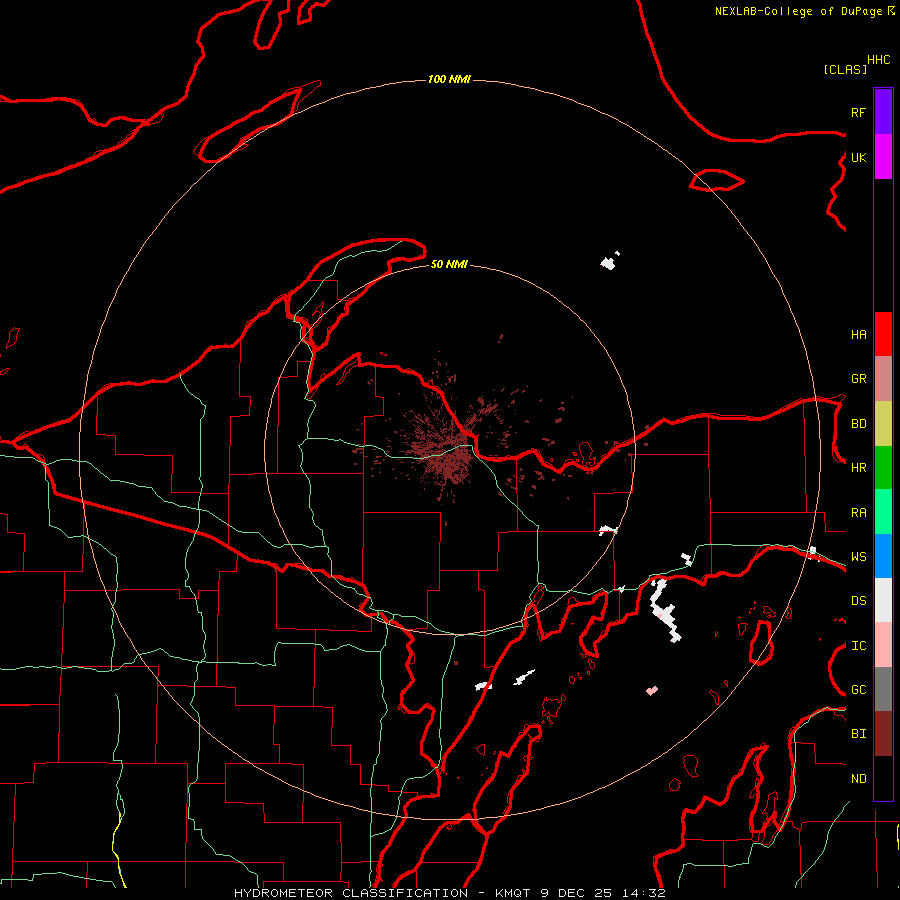Pick the yellow BD legend swatch
This screenshot has width=900, height=900.
tap(883, 424)
